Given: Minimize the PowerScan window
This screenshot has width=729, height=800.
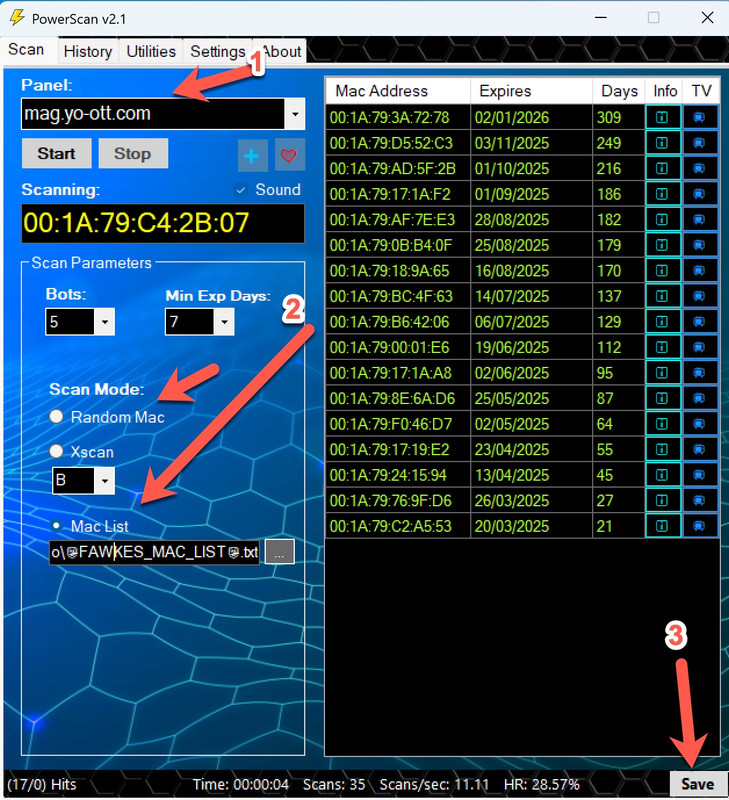Looking at the screenshot, I should pyautogui.click(x=601, y=18).
